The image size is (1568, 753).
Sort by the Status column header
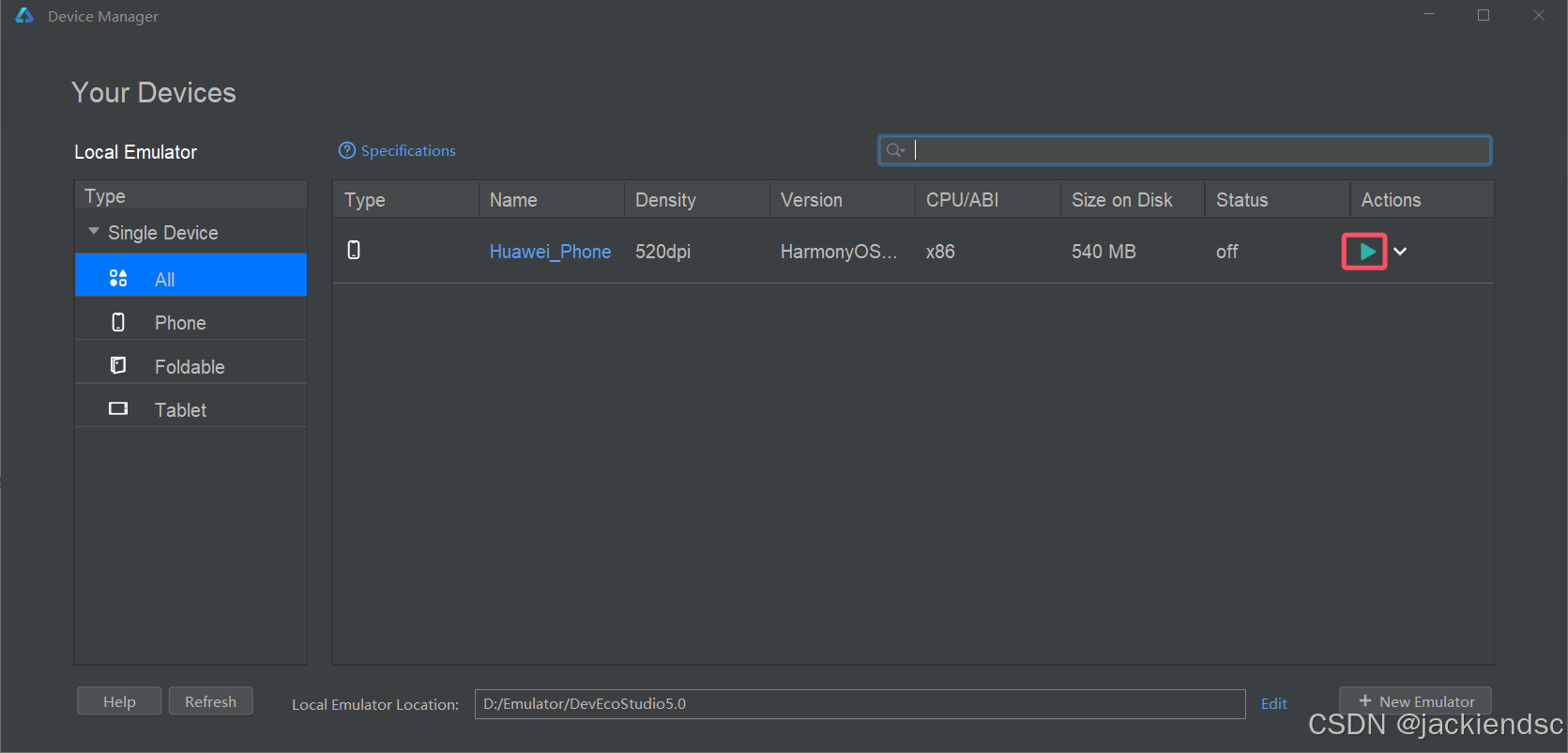(1277, 200)
